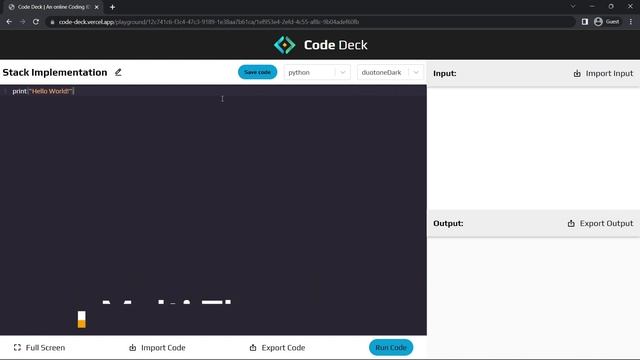This screenshot has width=640, height=360.
Task: Open browser three-dot menu
Action: (x=631, y=22)
